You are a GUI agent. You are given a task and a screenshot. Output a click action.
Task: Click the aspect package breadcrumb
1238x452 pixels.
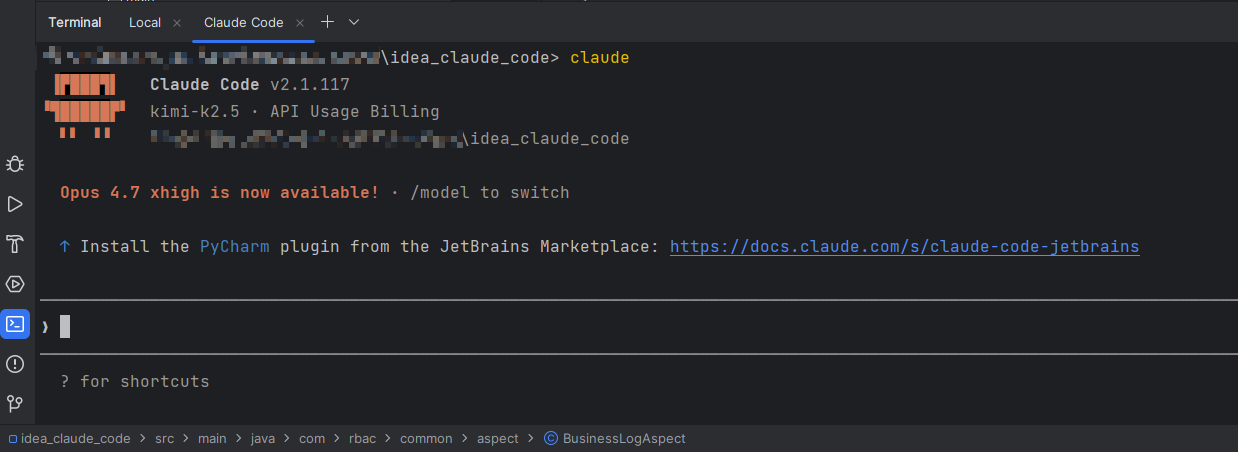497,438
